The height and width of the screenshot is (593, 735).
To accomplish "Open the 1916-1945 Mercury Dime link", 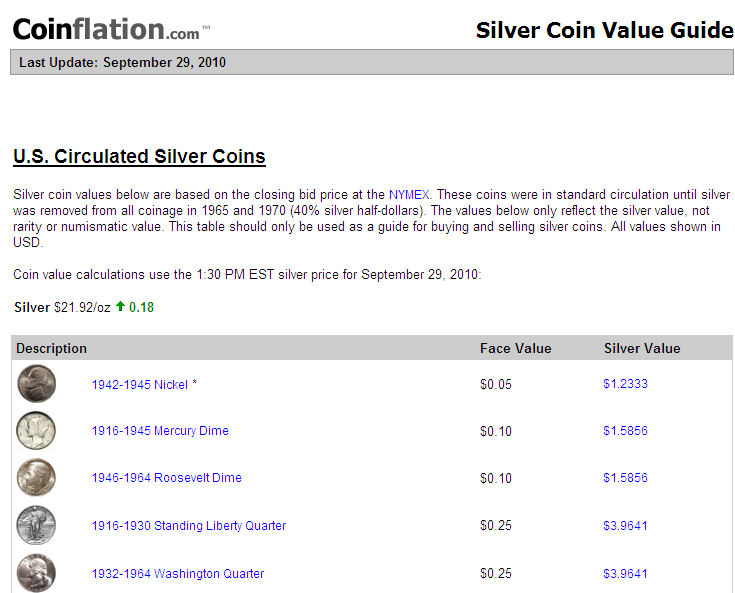I will coord(160,431).
